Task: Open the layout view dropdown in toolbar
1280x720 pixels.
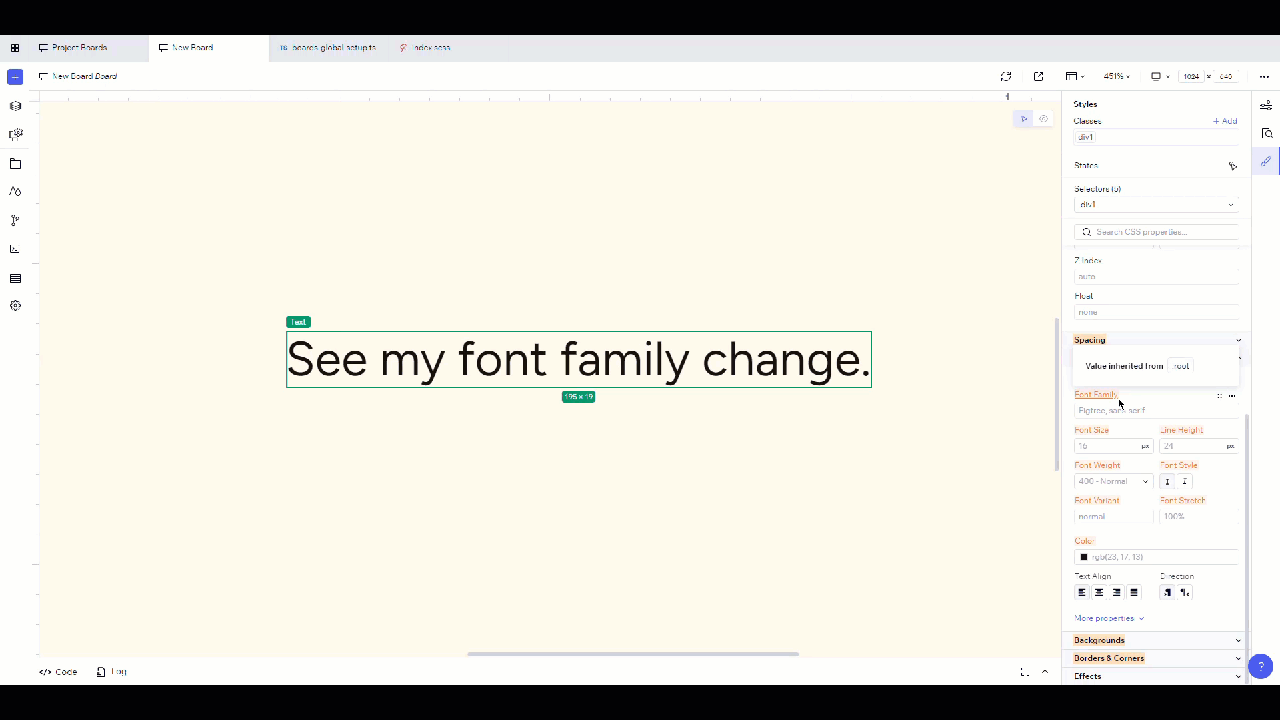Action: [x=1074, y=76]
